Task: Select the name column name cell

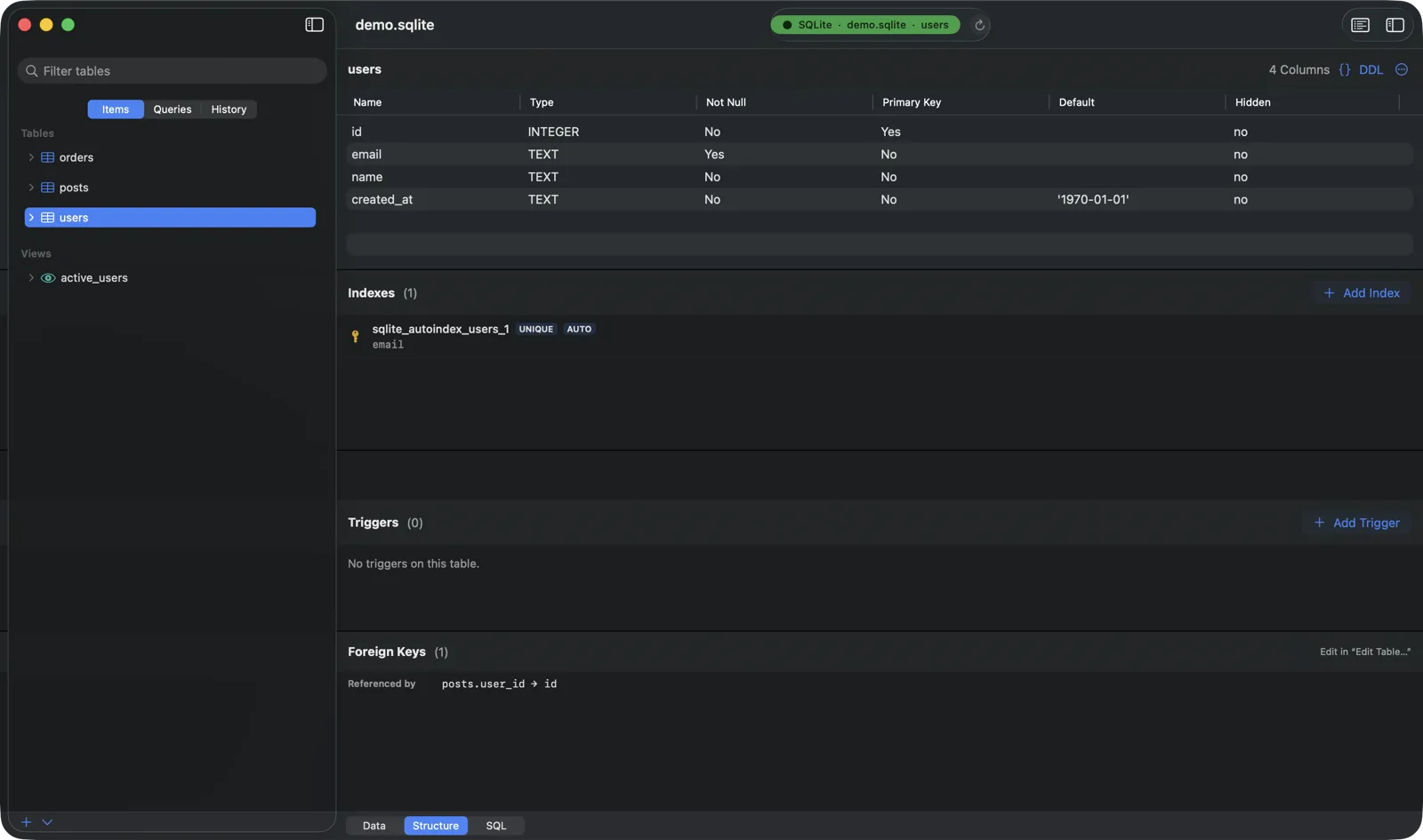Action: tap(367, 177)
